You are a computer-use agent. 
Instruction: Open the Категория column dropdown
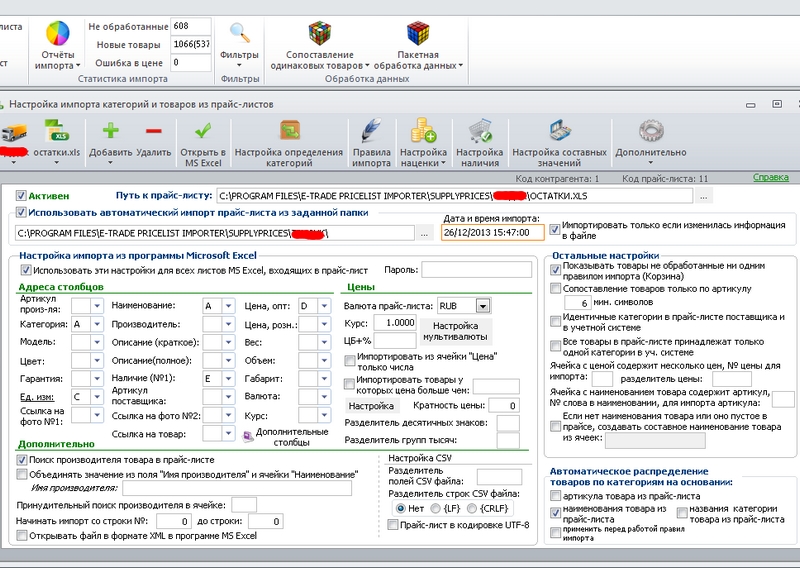pyautogui.click(x=97, y=325)
